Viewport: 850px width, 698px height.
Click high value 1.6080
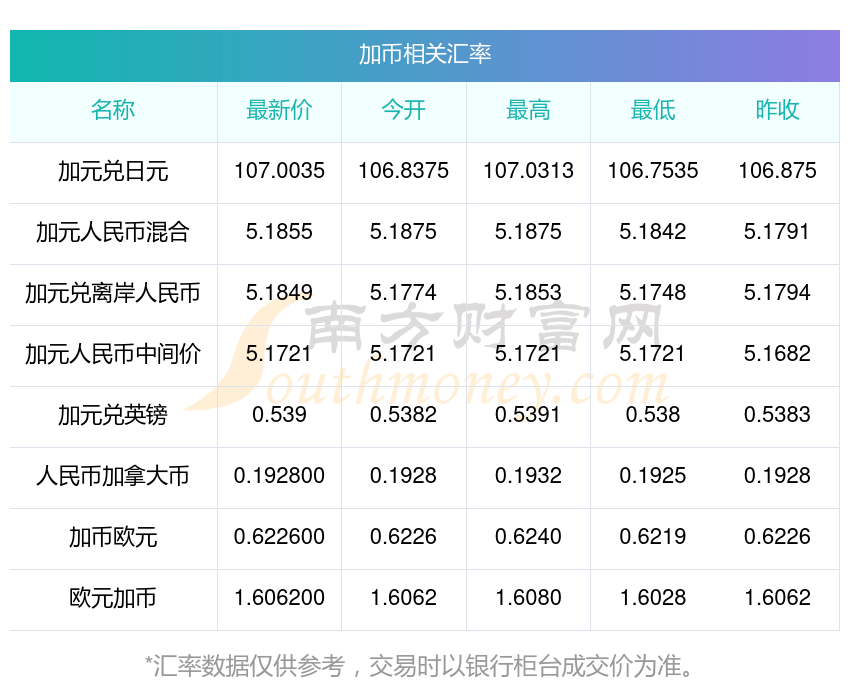tap(529, 598)
